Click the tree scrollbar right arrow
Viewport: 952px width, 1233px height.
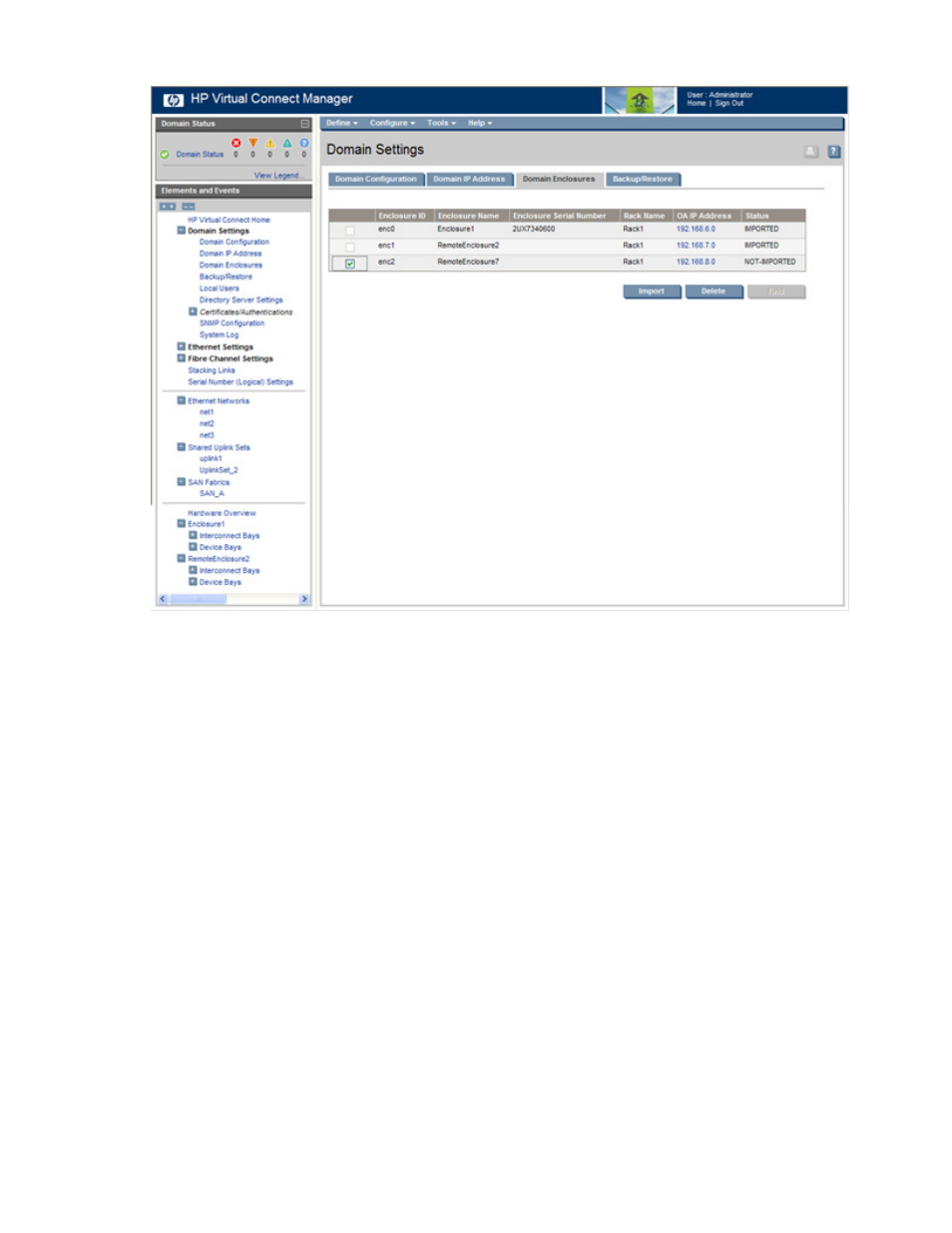point(304,600)
